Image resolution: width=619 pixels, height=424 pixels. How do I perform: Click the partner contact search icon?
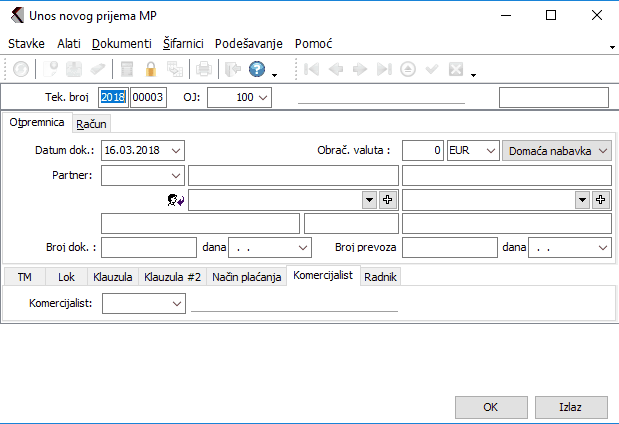(x=176, y=200)
